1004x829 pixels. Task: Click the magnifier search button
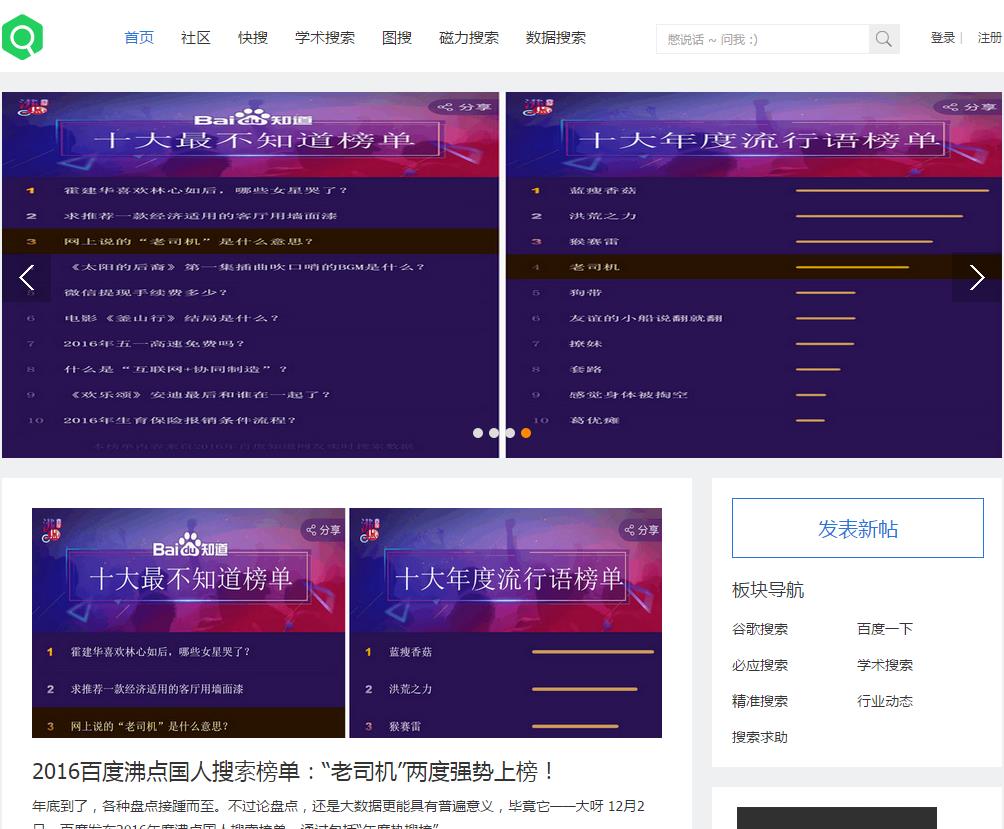(x=884, y=39)
